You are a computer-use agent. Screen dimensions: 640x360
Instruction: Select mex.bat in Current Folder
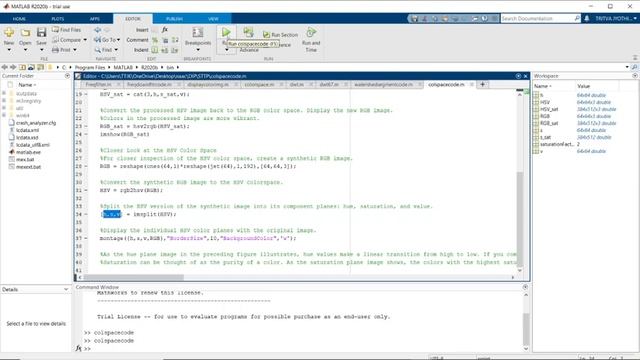click(25, 160)
